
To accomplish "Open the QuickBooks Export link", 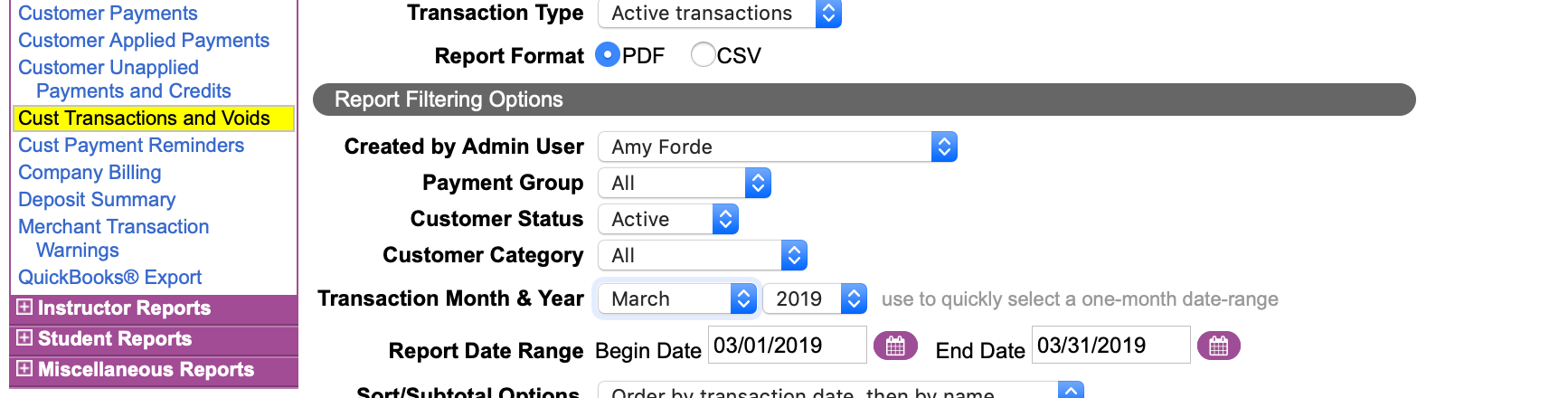I will click(x=109, y=278).
